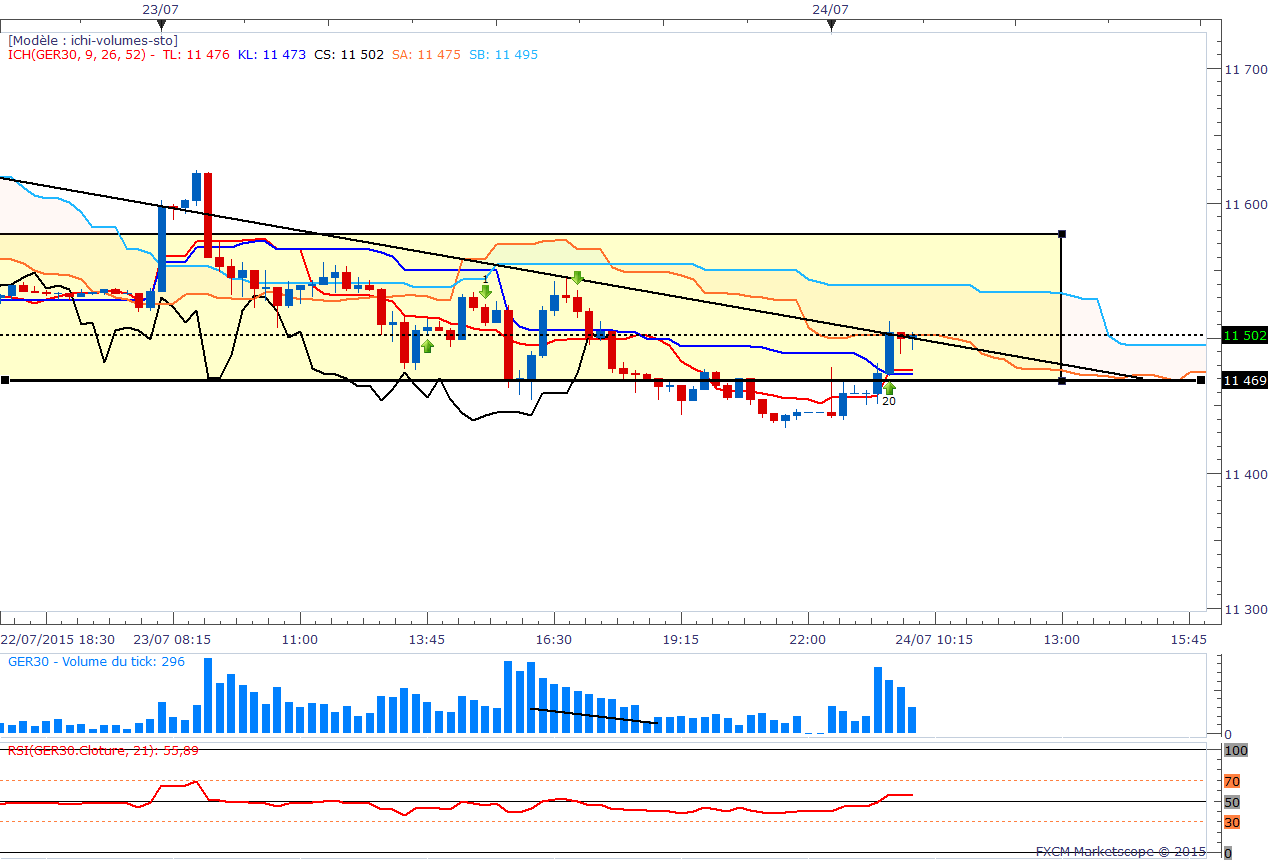
Task: Click the 24/07 date marker triangle
Action: coord(831,26)
